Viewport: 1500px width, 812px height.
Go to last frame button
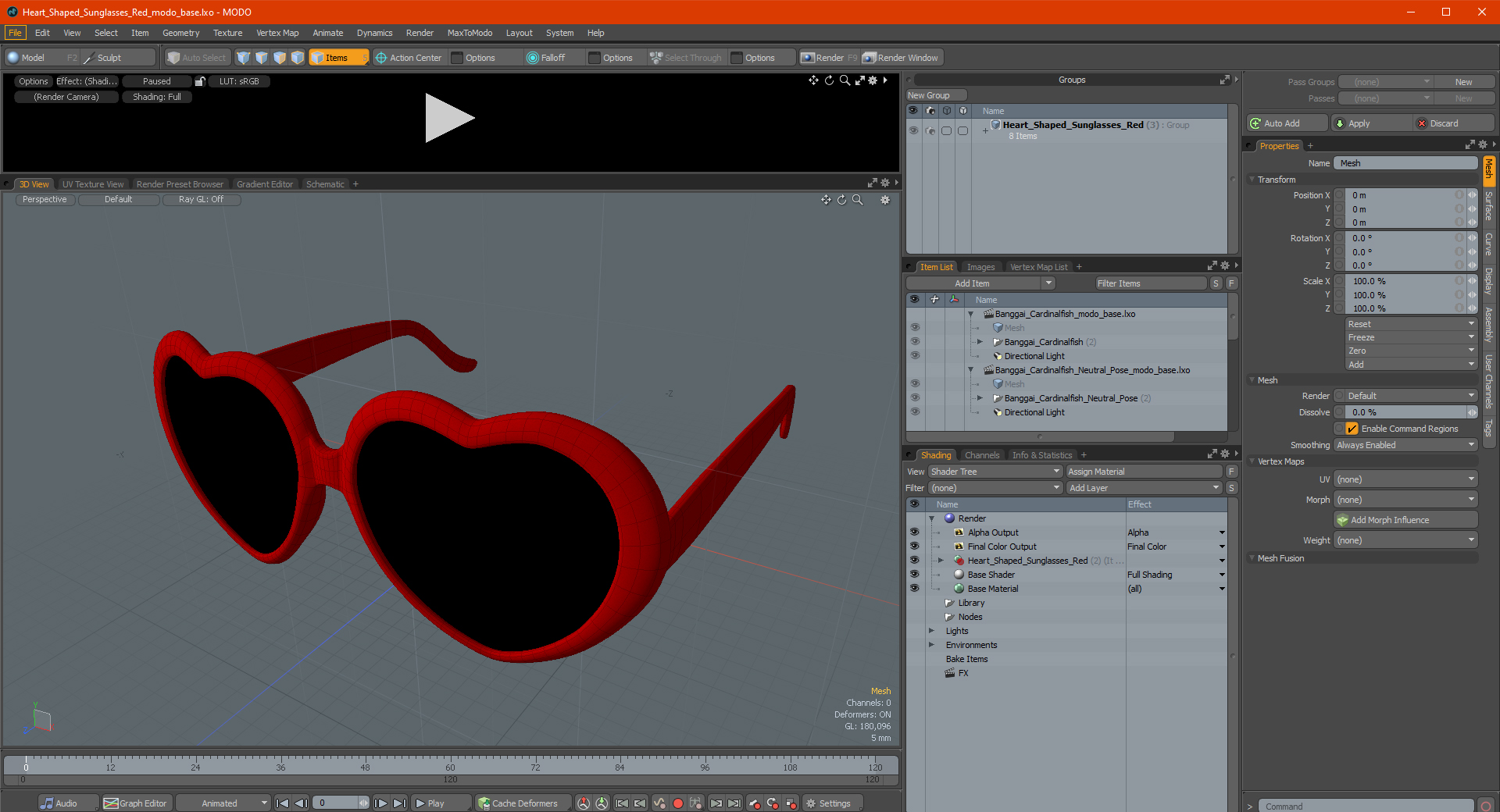[399, 803]
